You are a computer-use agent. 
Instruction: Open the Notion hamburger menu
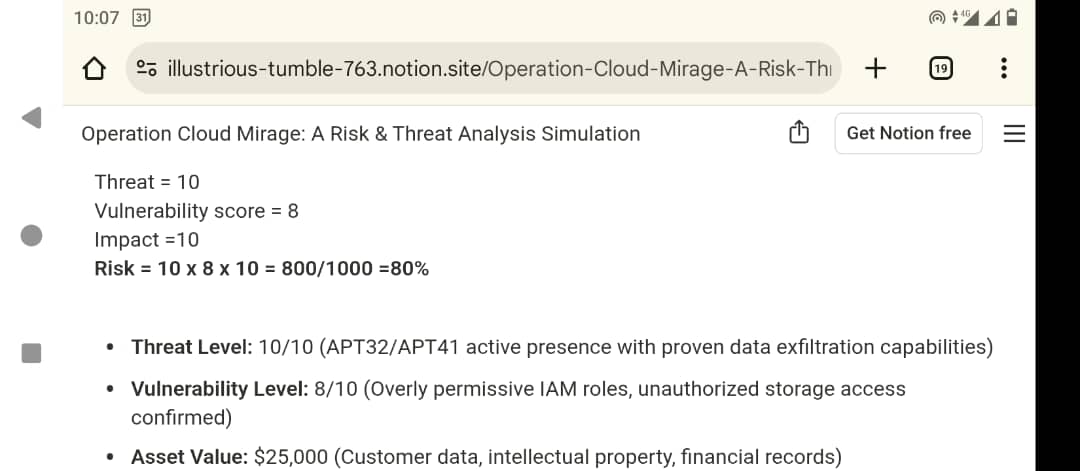point(1014,134)
